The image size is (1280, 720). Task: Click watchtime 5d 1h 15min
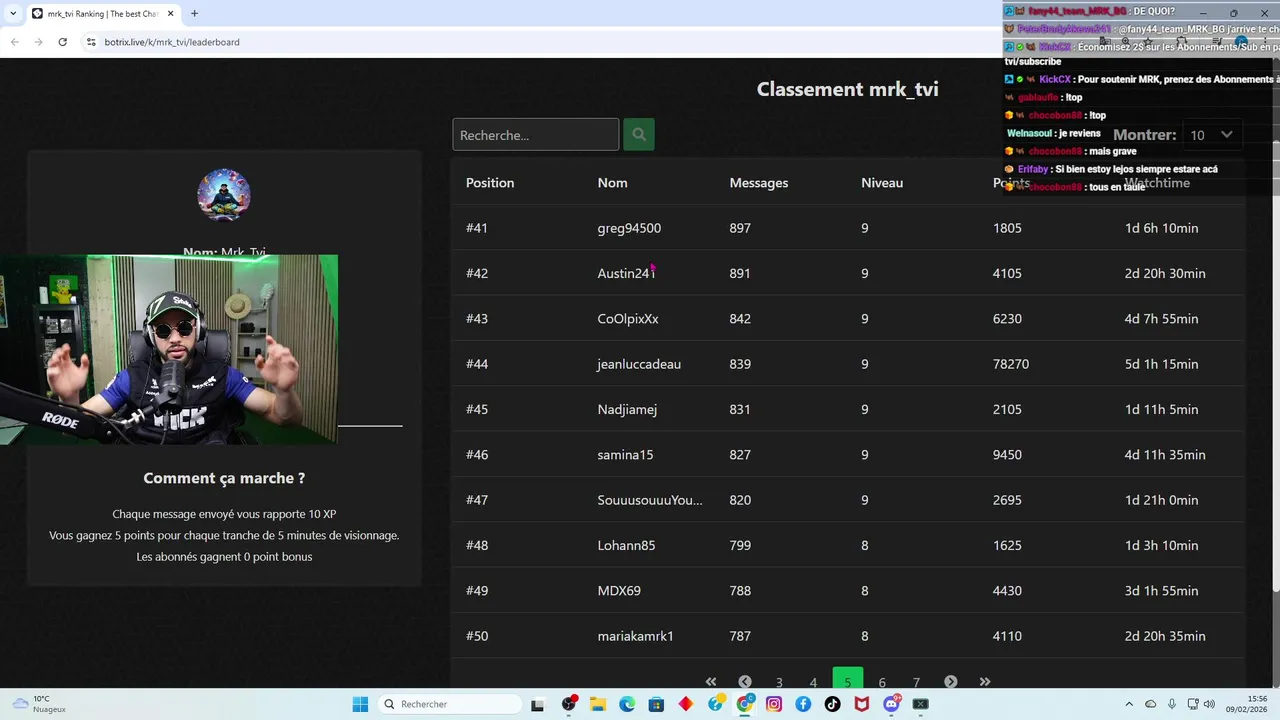(x=1161, y=364)
